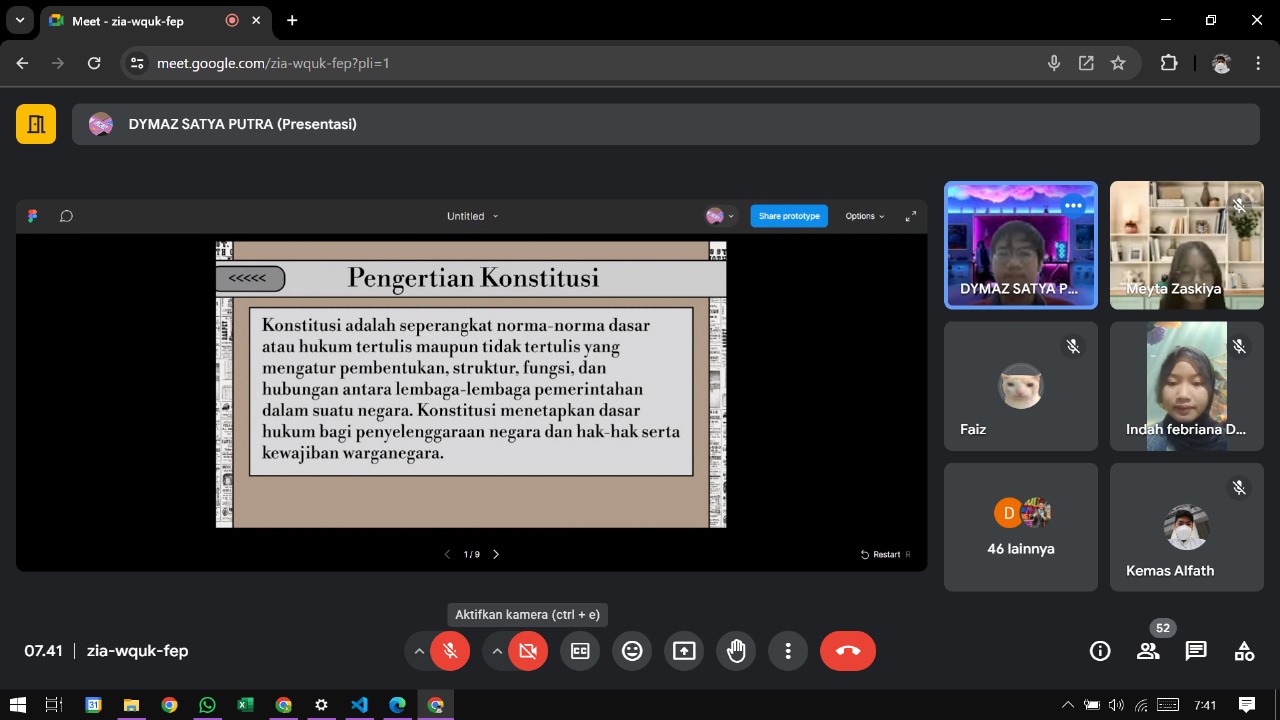Turn on the camera
This screenshot has height=720, width=1280.
point(528,651)
